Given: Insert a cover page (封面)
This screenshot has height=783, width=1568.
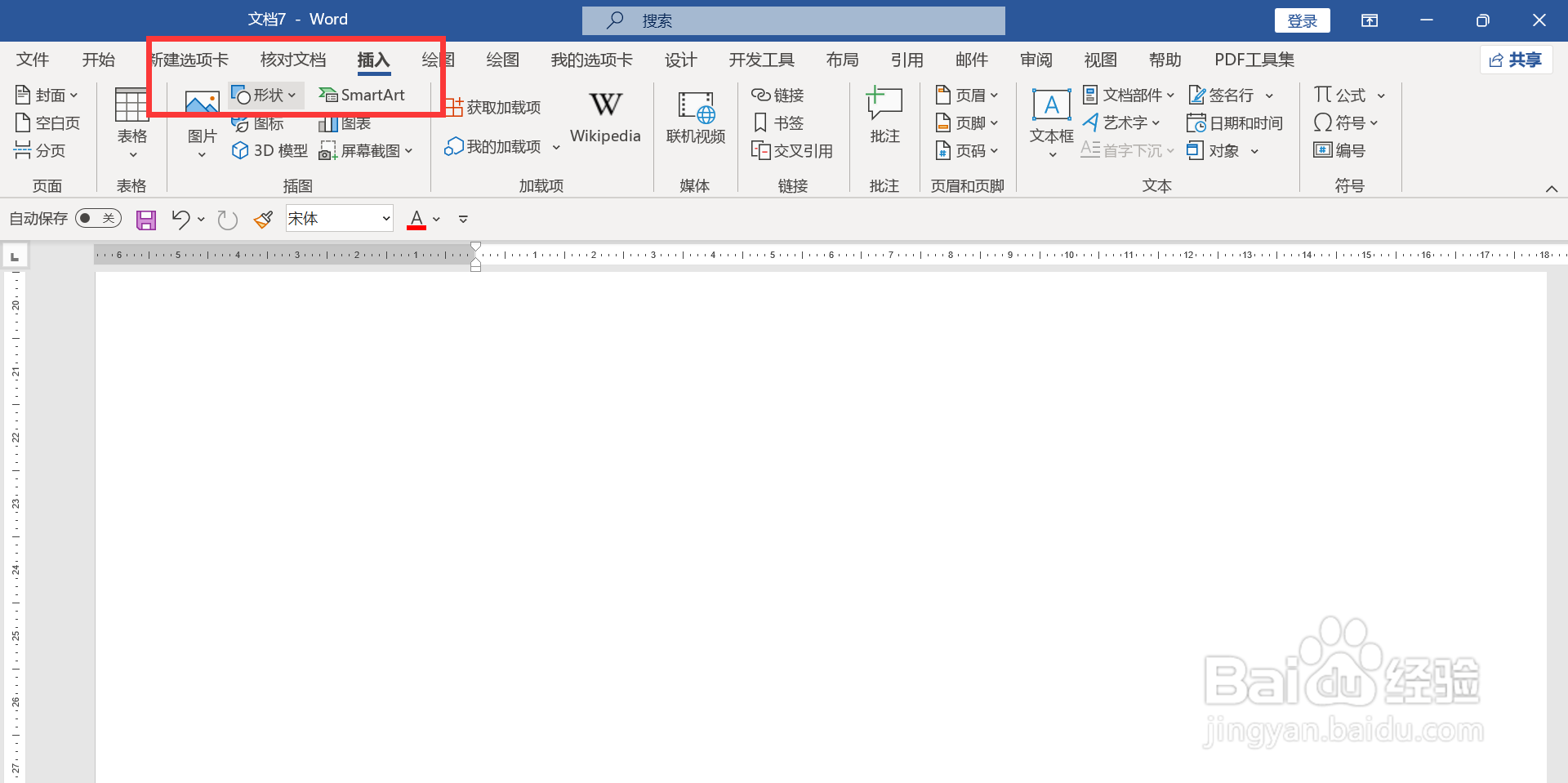Looking at the screenshot, I should [47, 96].
